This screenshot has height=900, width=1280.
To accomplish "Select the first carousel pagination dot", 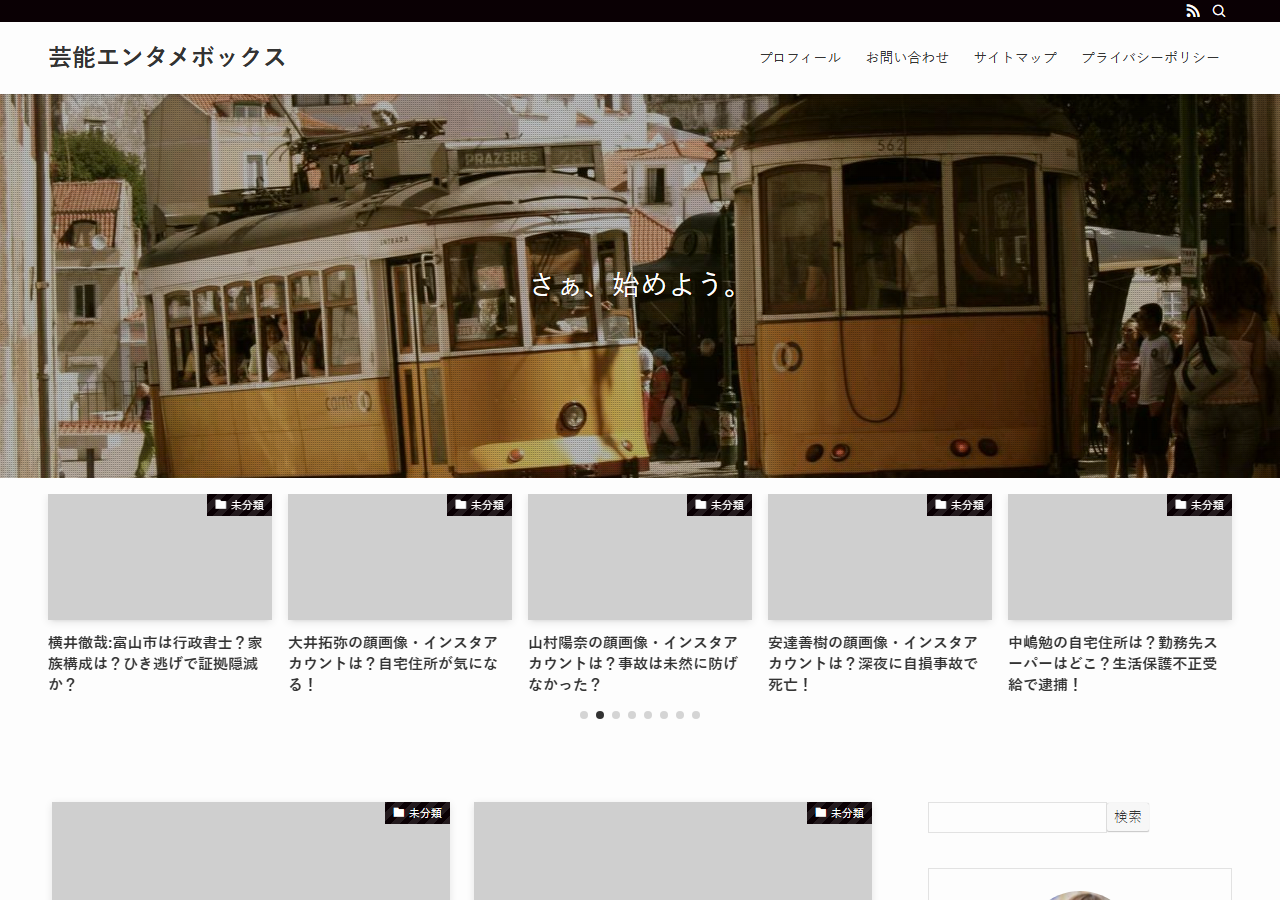I will coord(584,715).
